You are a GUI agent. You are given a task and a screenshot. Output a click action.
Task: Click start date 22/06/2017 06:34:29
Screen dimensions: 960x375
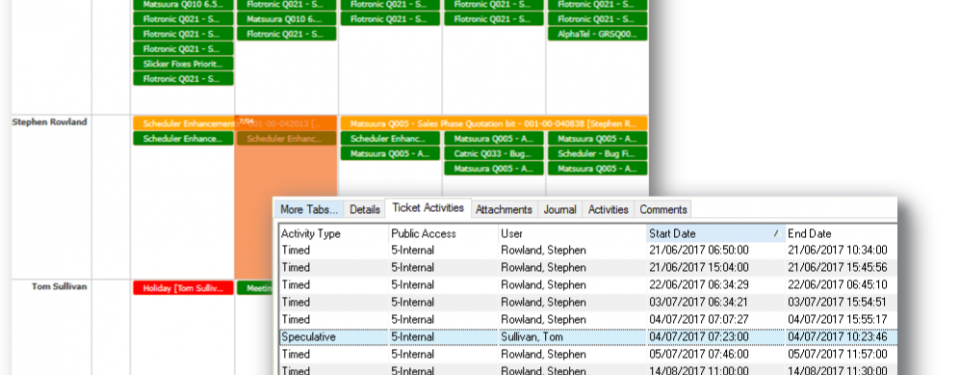(x=698, y=285)
